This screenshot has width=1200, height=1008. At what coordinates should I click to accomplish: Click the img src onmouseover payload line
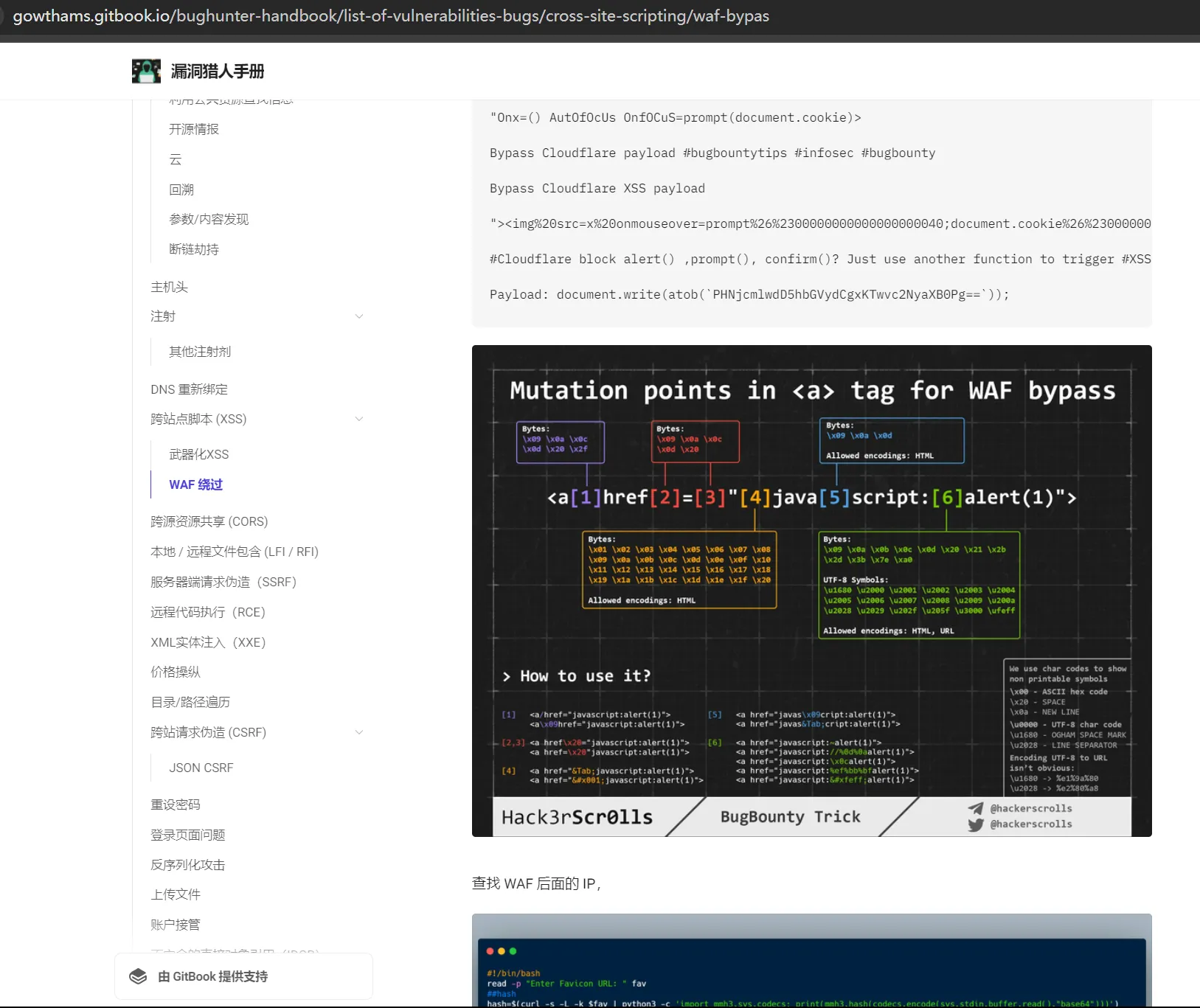(820, 223)
